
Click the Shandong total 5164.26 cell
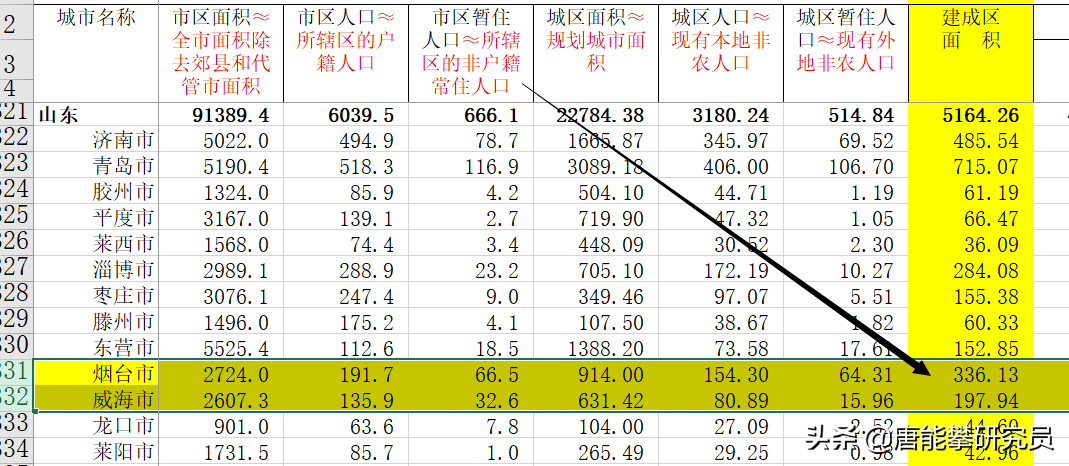pos(969,115)
